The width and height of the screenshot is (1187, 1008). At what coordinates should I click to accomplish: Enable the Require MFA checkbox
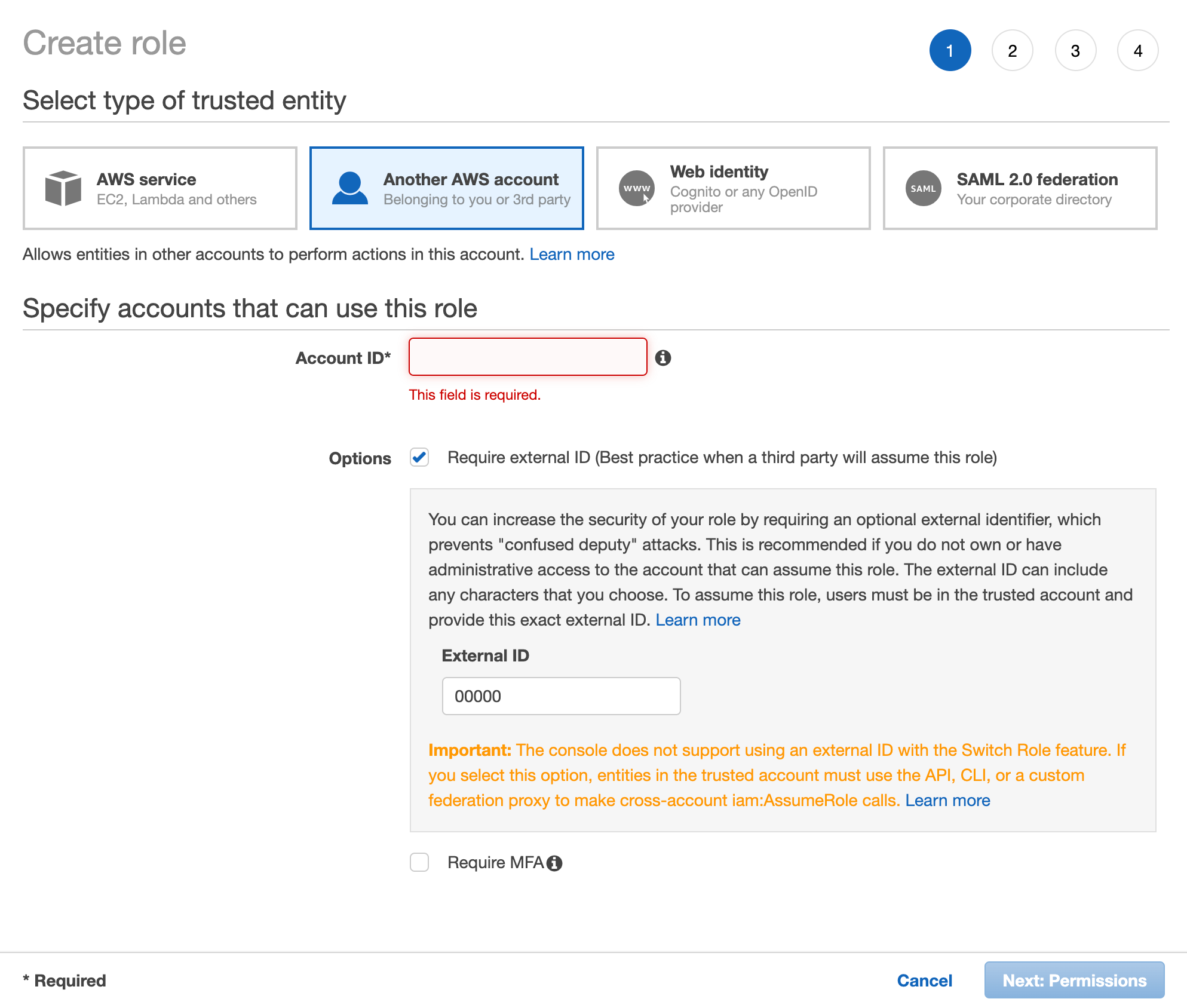[419, 862]
